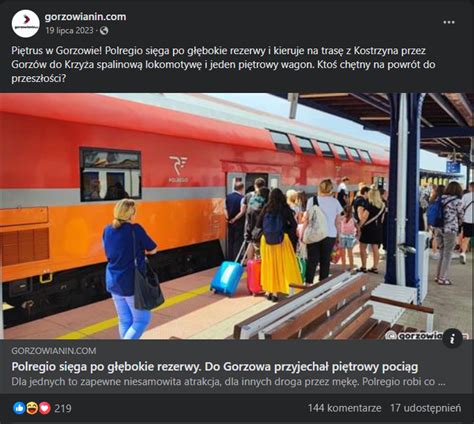Click the gorzowianin.com profile avatar
The width and height of the screenshot is (474, 424).
(x=25, y=23)
